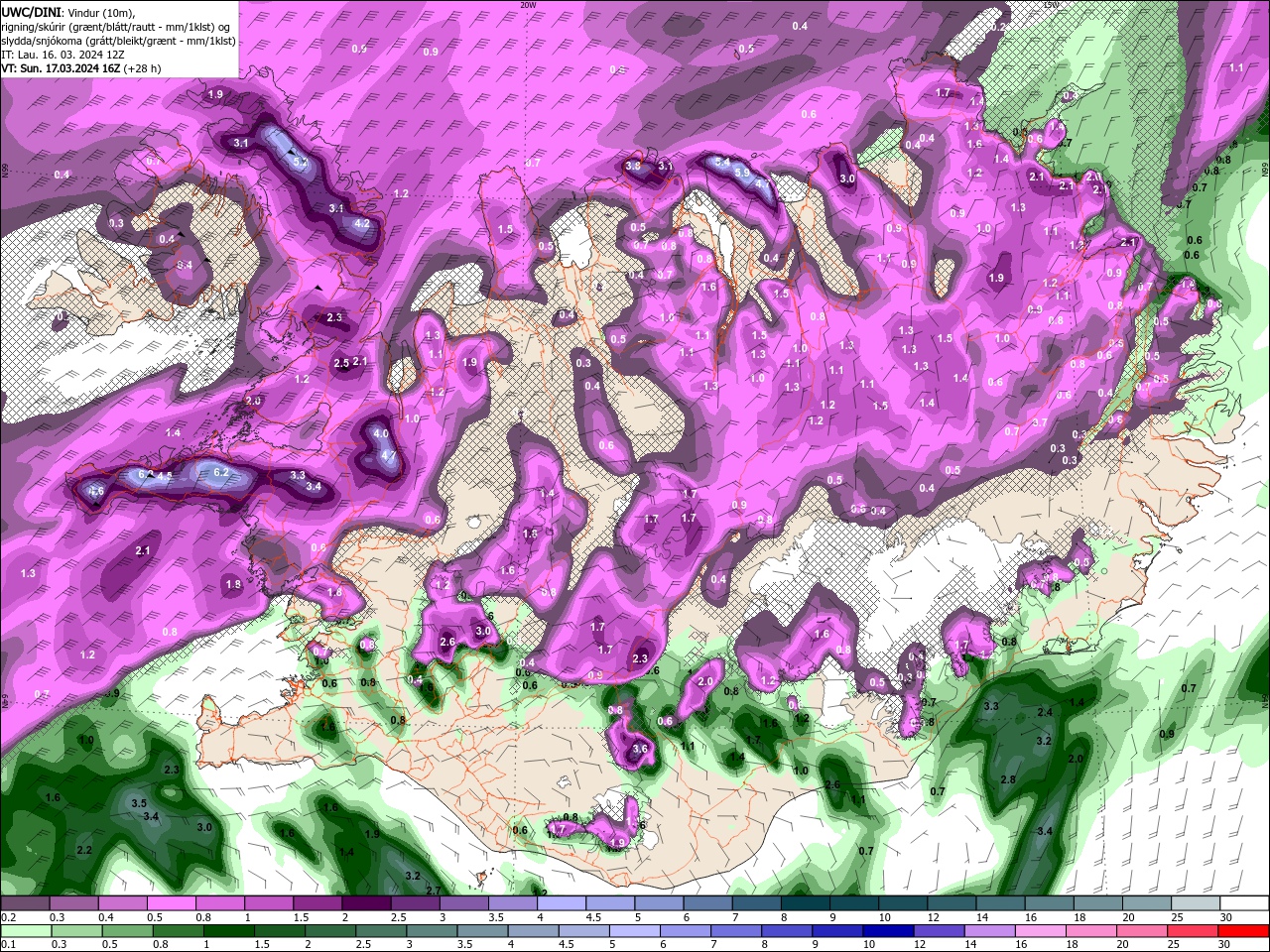Click the green 2.7 rainfall value near bottom
The height and width of the screenshot is (952, 1270).
tap(433, 891)
